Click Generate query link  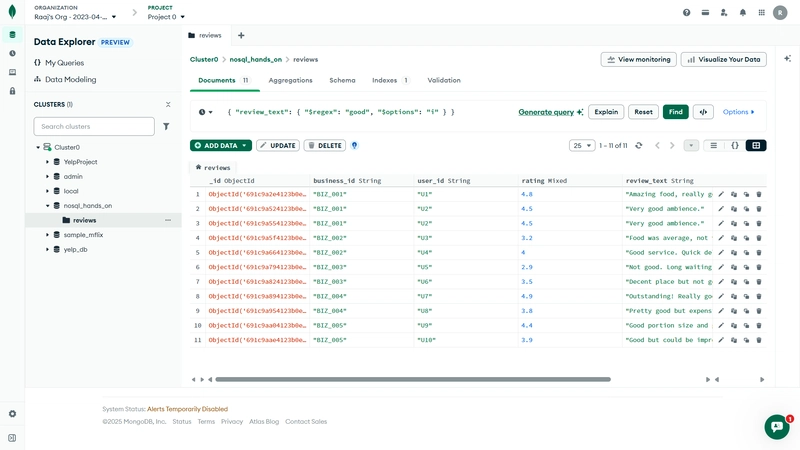click(x=551, y=112)
